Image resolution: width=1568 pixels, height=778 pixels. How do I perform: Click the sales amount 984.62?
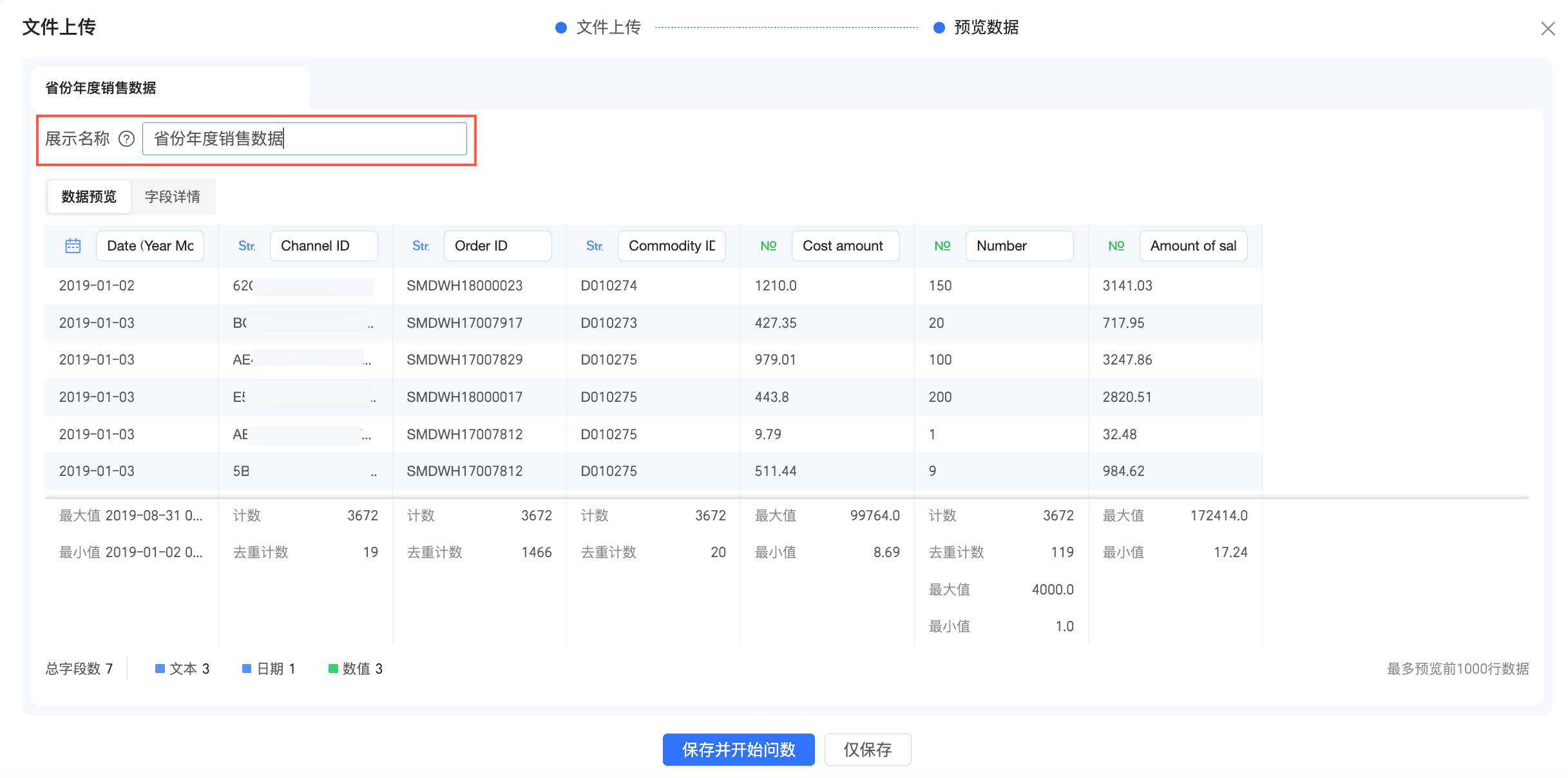tap(1123, 471)
